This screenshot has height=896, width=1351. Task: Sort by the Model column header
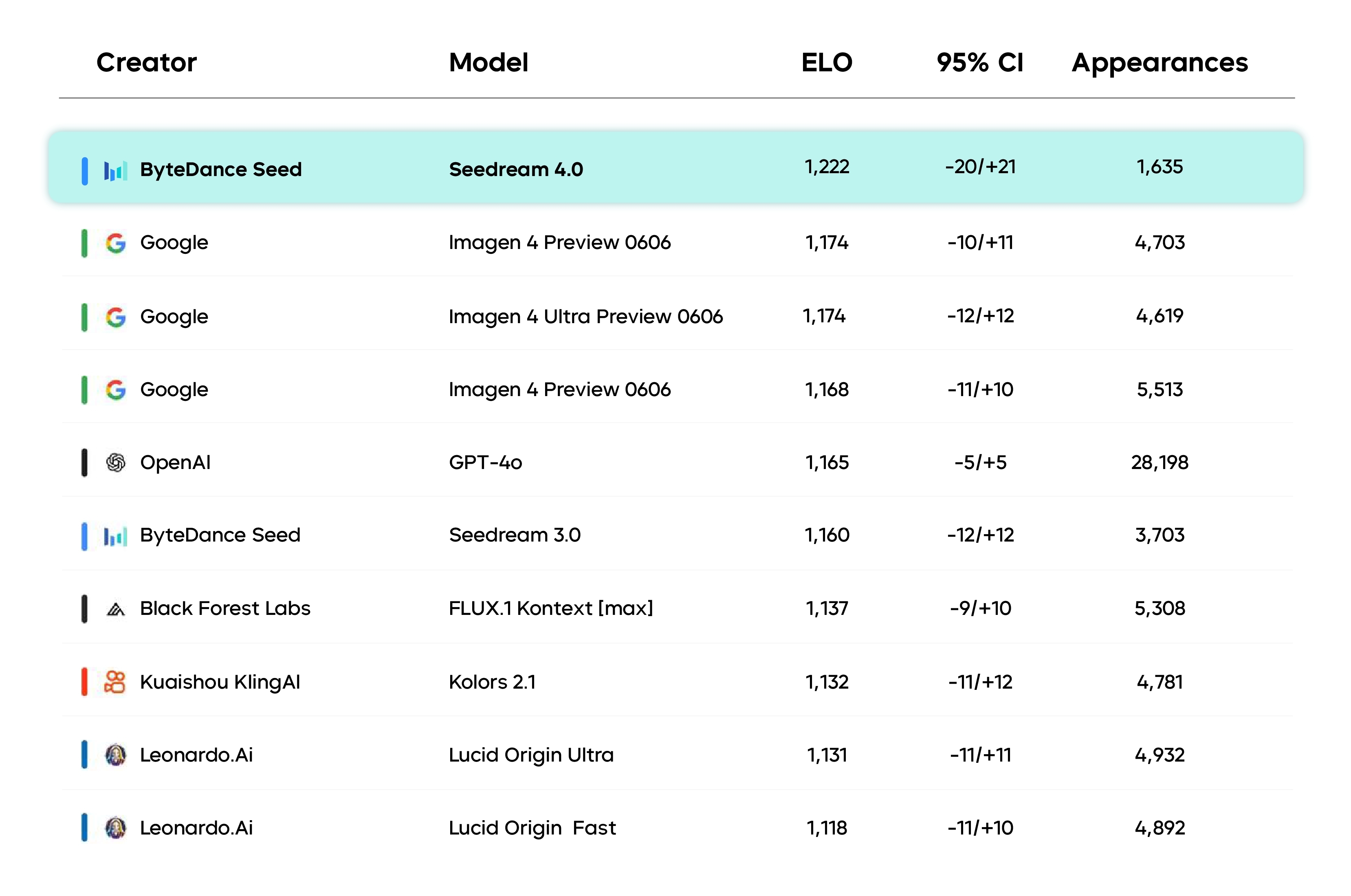click(488, 62)
